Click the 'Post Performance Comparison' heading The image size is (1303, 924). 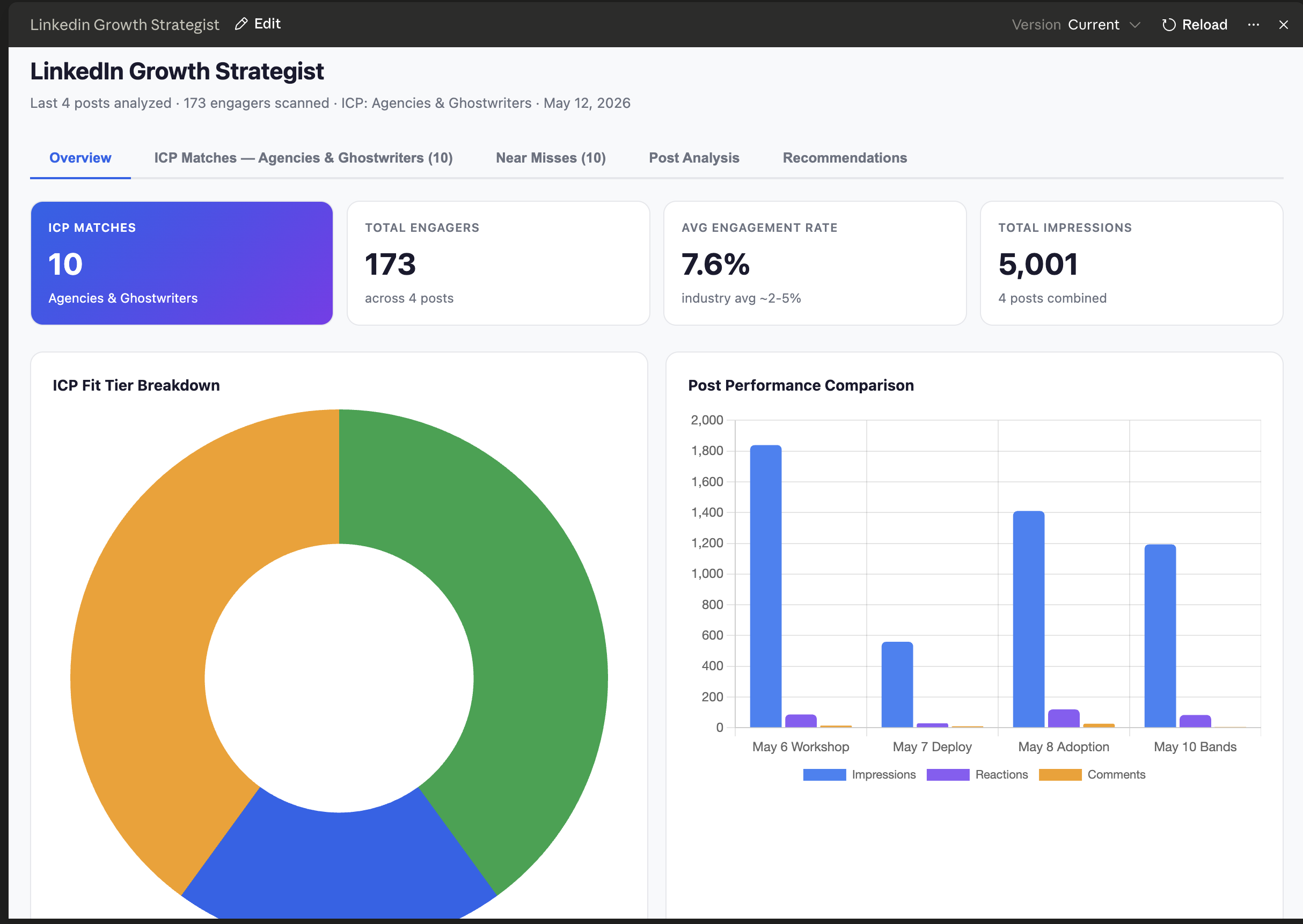(801, 385)
